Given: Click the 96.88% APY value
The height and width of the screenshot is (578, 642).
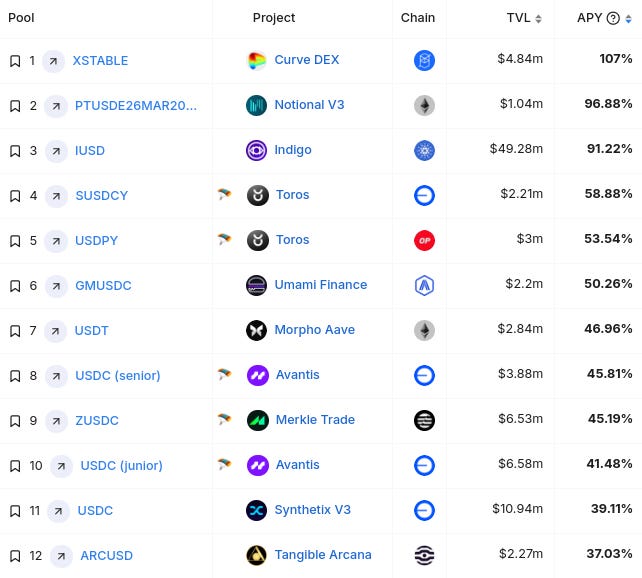Looking at the screenshot, I should click(x=608, y=104).
